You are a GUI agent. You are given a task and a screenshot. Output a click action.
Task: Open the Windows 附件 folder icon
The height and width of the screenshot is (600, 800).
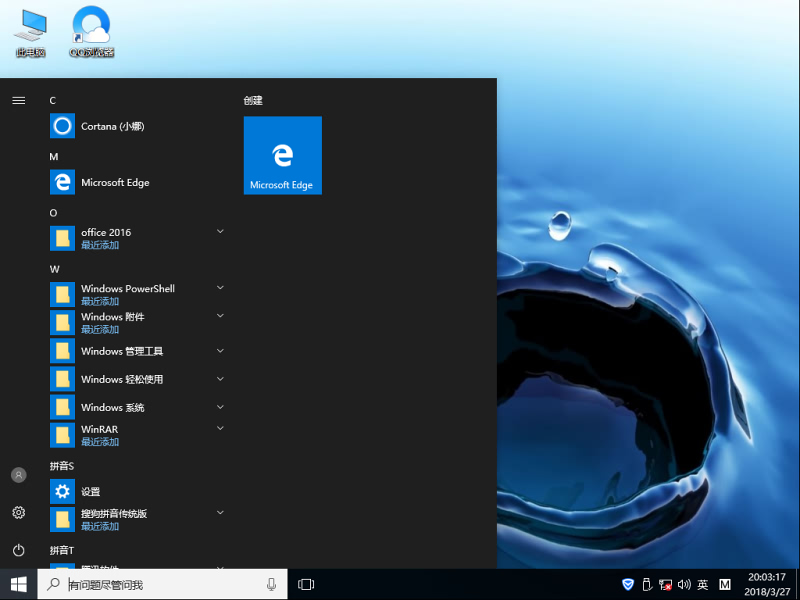(x=62, y=322)
